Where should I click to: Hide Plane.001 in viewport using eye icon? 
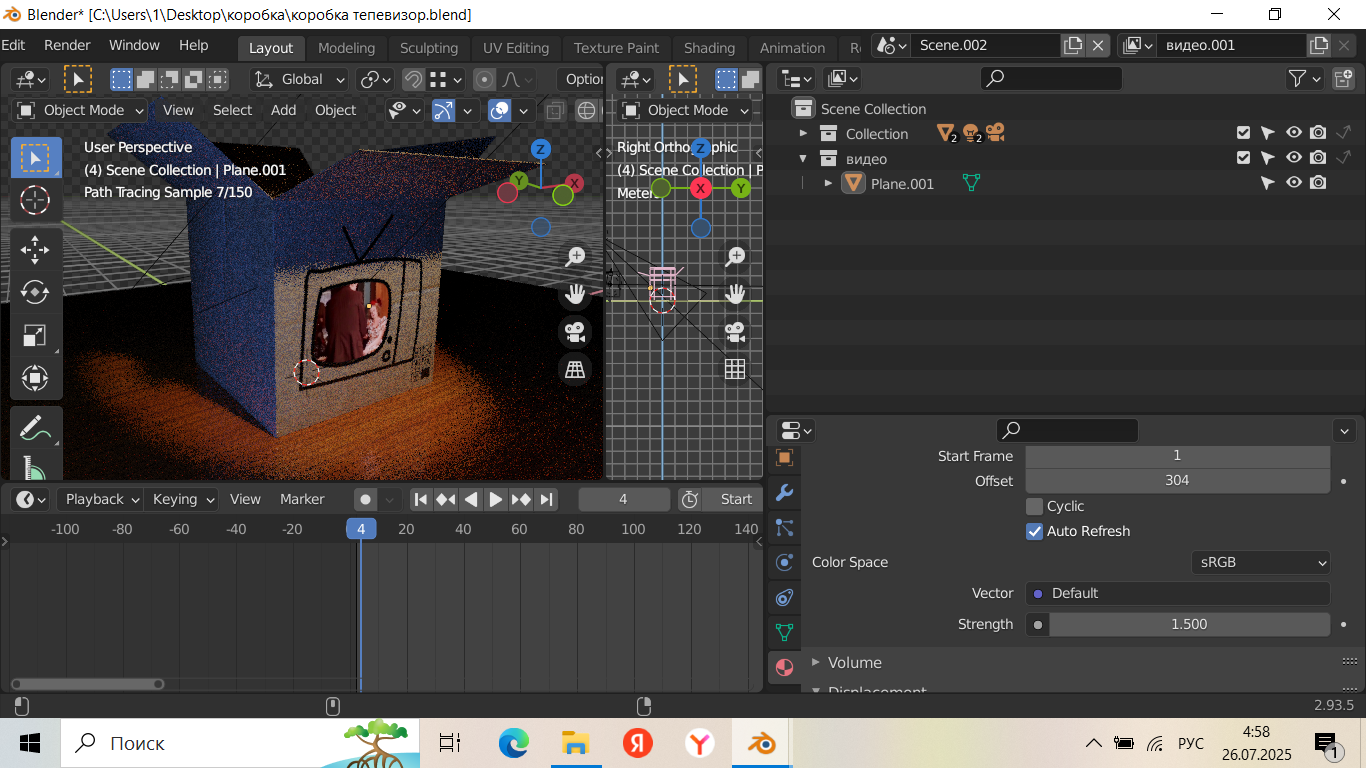[x=1294, y=183]
